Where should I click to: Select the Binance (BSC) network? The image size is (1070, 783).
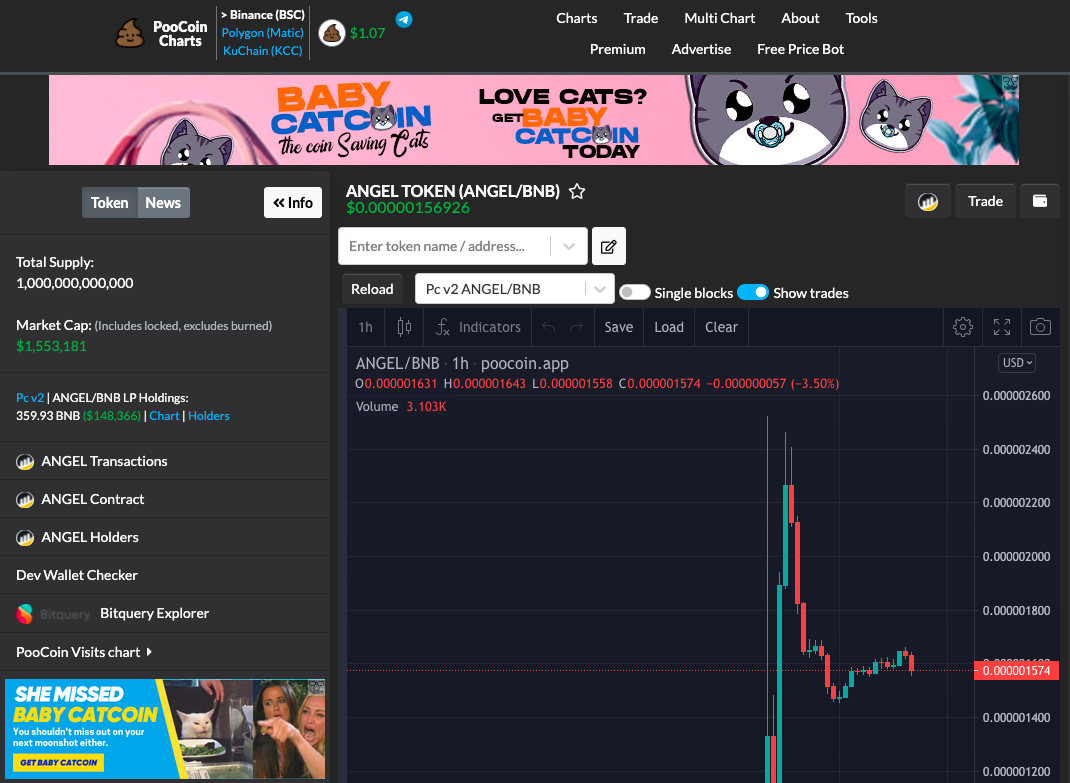[263, 15]
